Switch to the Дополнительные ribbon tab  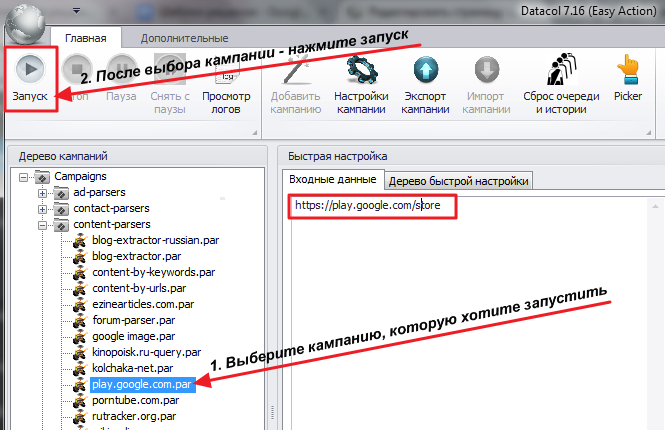click(x=184, y=38)
